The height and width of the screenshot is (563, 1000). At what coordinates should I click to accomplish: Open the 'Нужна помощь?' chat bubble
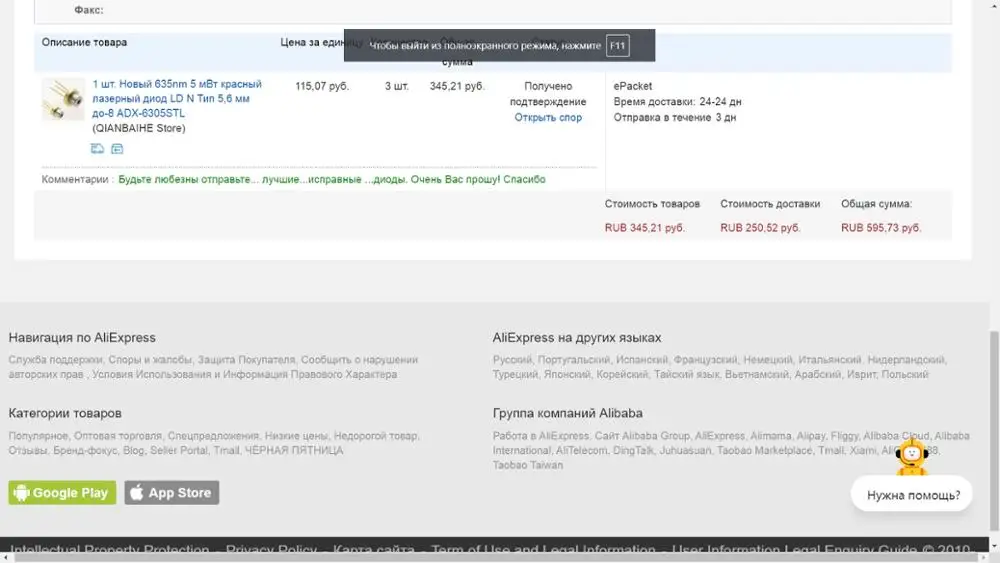(912, 495)
